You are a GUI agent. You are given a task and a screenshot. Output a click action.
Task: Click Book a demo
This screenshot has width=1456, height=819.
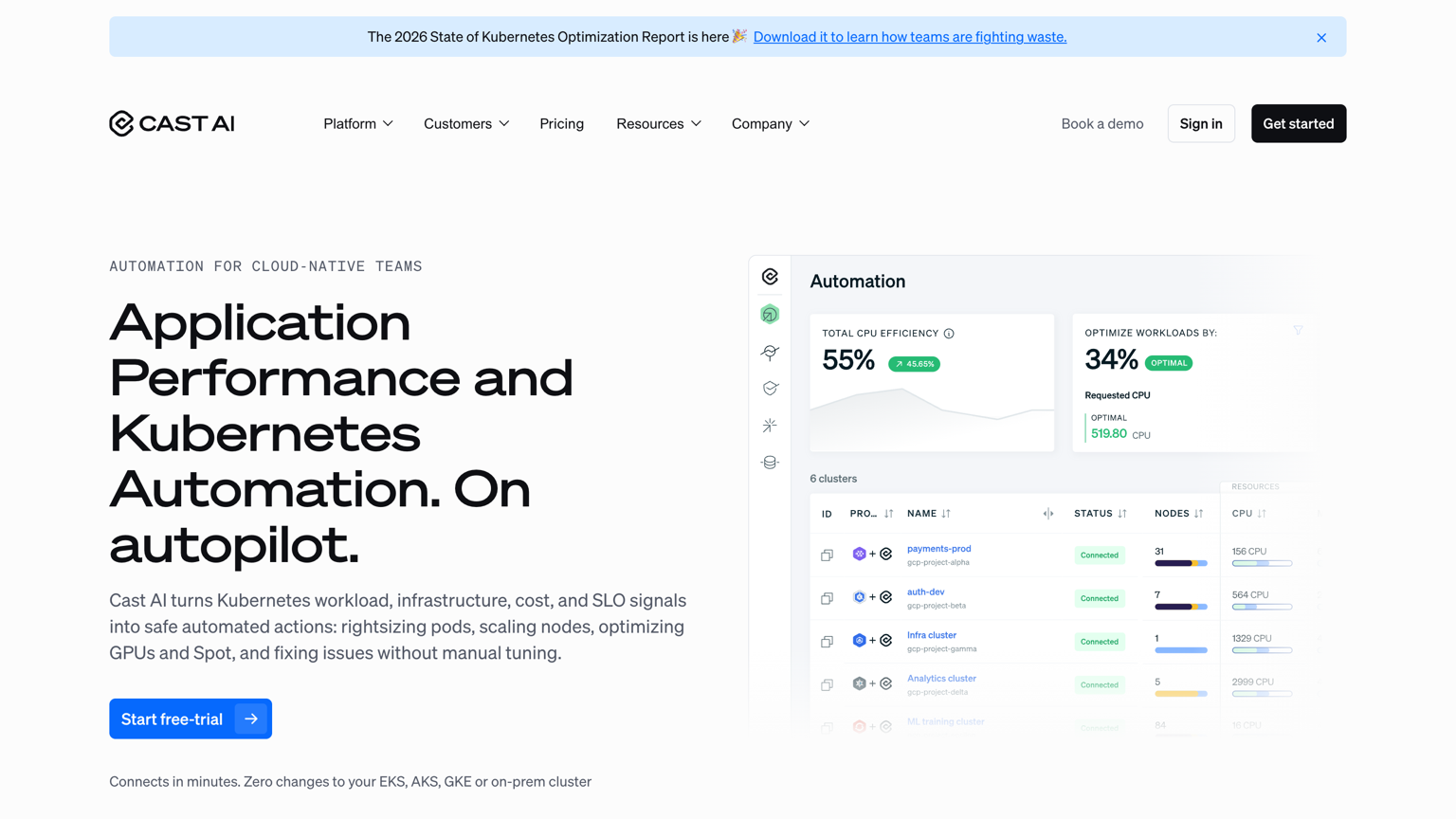pos(1102,123)
